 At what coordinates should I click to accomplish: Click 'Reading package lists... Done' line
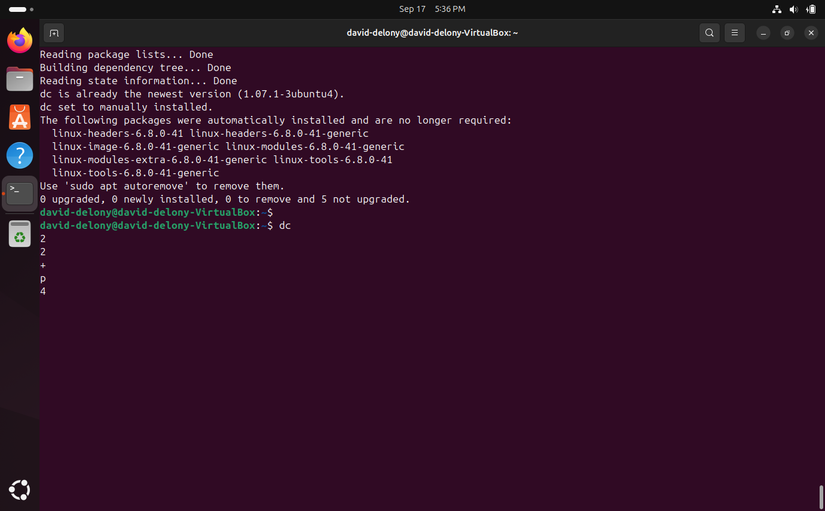point(126,55)
